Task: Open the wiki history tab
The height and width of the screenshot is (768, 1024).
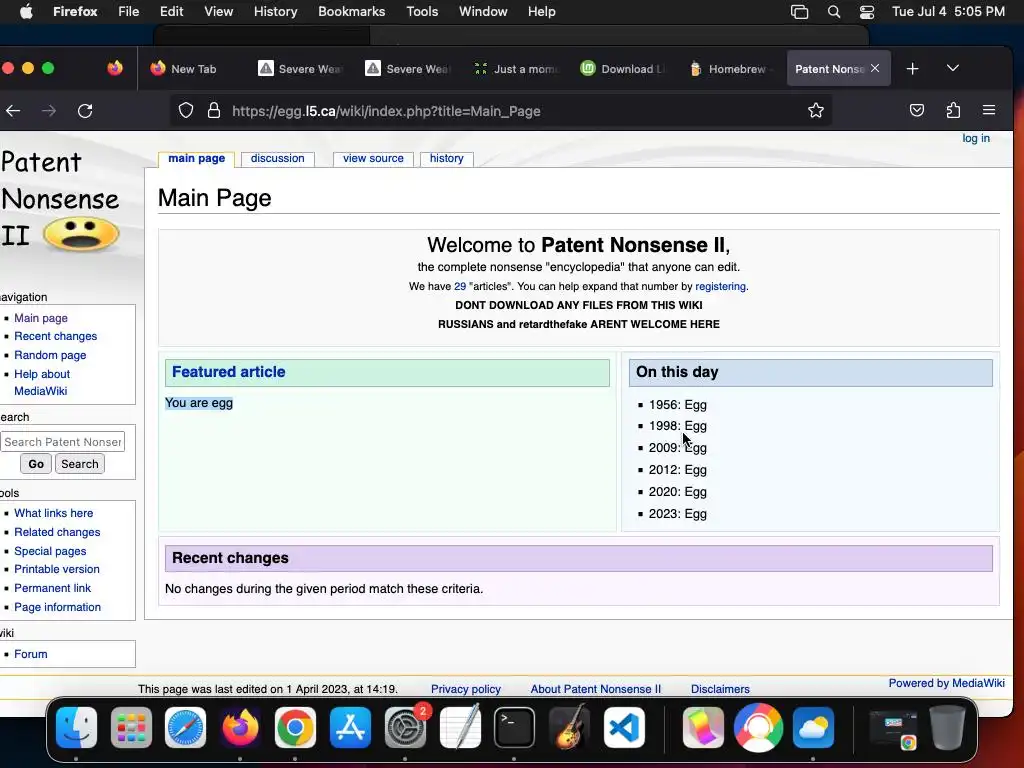Action: [447, 158]
